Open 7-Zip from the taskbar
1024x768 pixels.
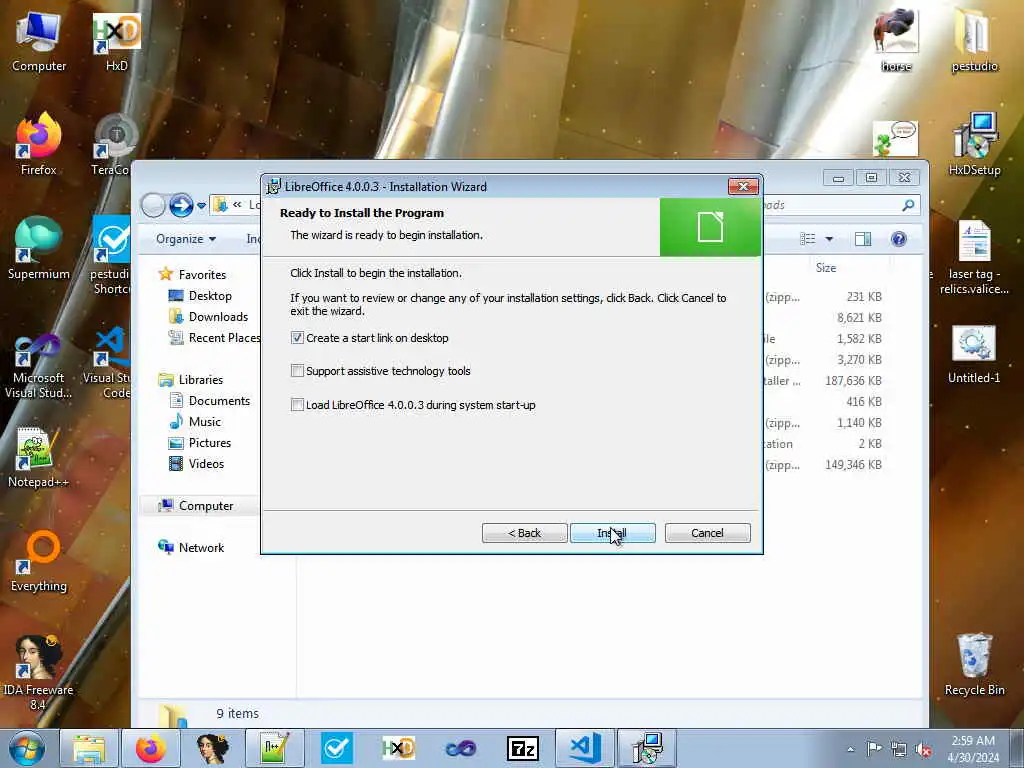522,748
